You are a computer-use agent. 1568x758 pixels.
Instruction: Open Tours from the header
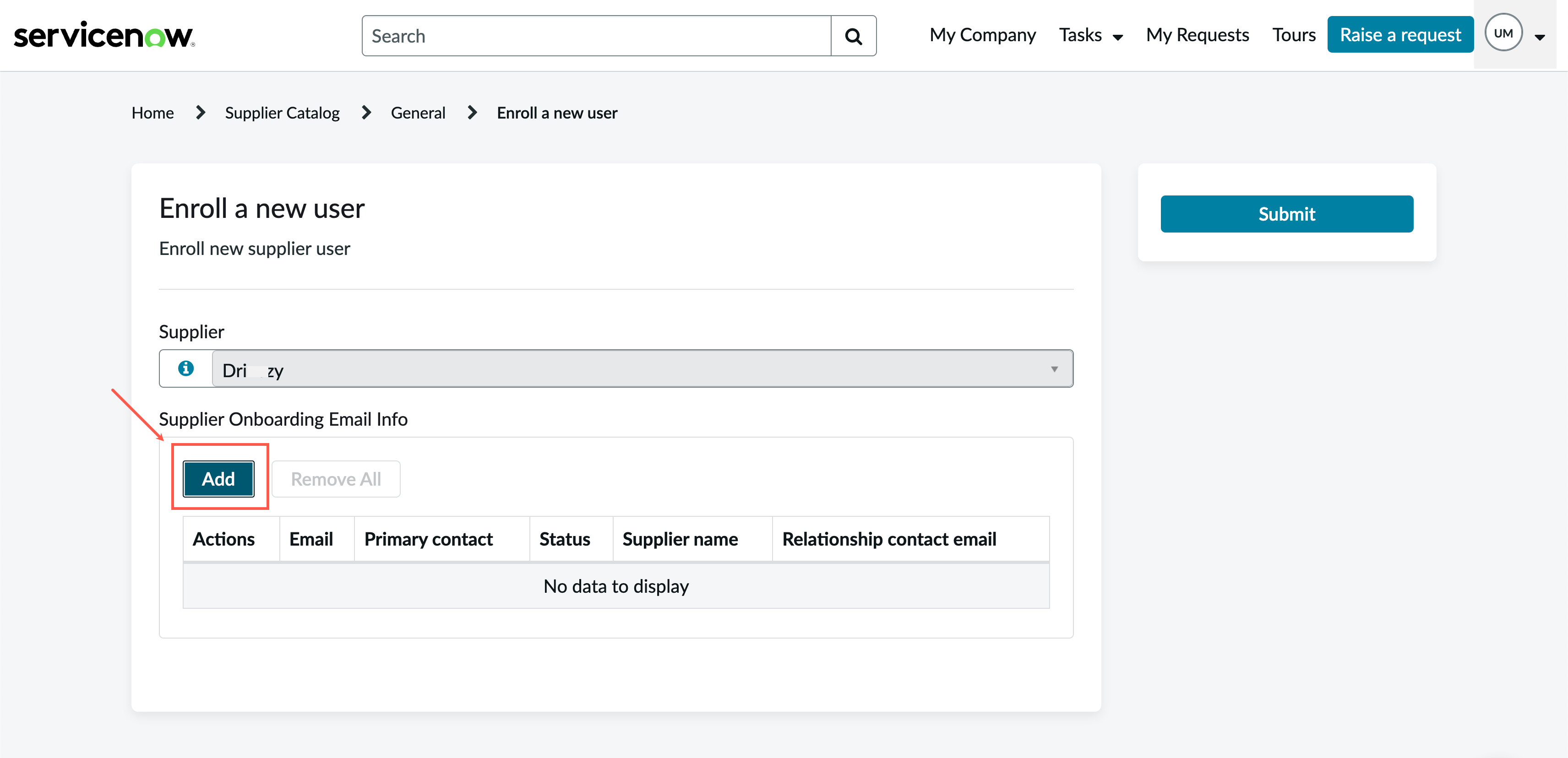1294,35
